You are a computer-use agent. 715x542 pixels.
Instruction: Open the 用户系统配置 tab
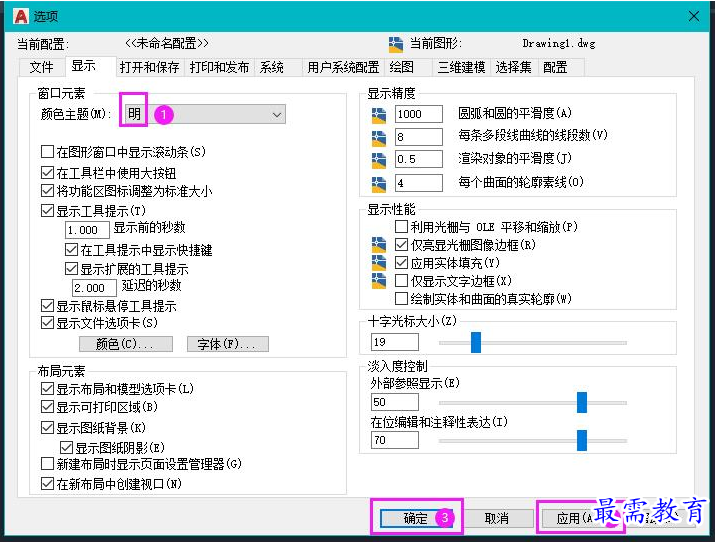pyautogui.click(x=343, y=67)
